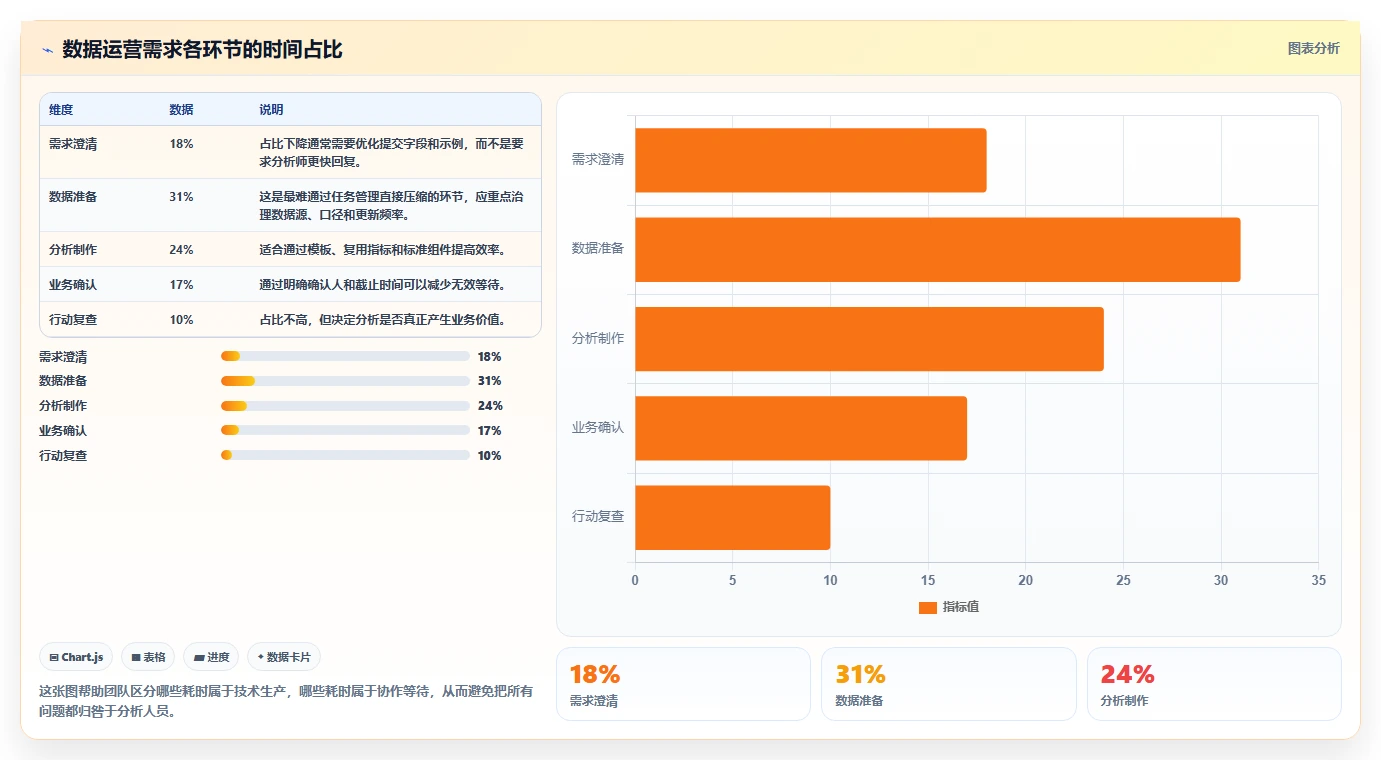This screenshot has width=1381, height=760.
Task: Open the 18% 需求澄清 data card
Action: pos(683,684)
